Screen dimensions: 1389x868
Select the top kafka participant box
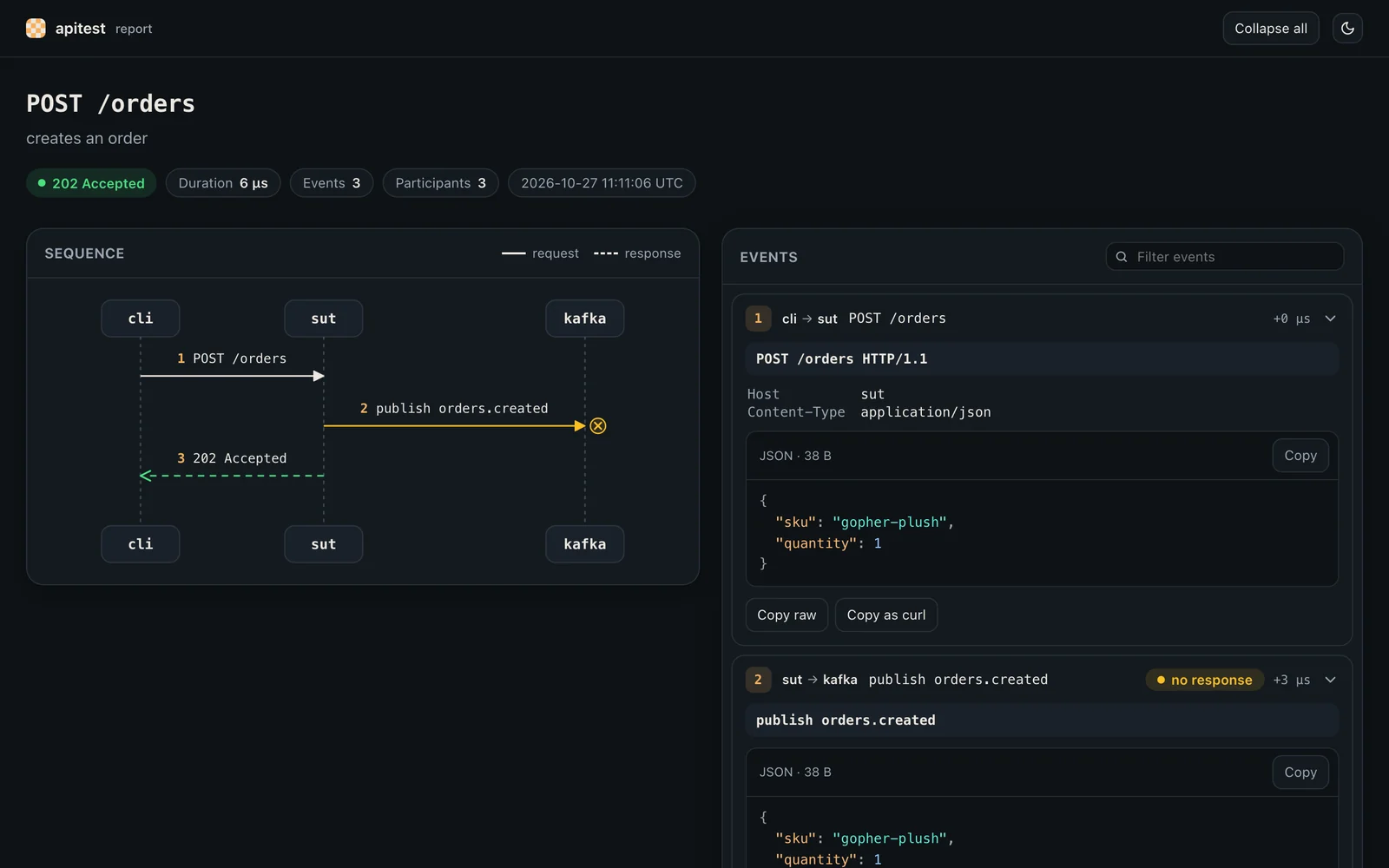tap(585, 319)
